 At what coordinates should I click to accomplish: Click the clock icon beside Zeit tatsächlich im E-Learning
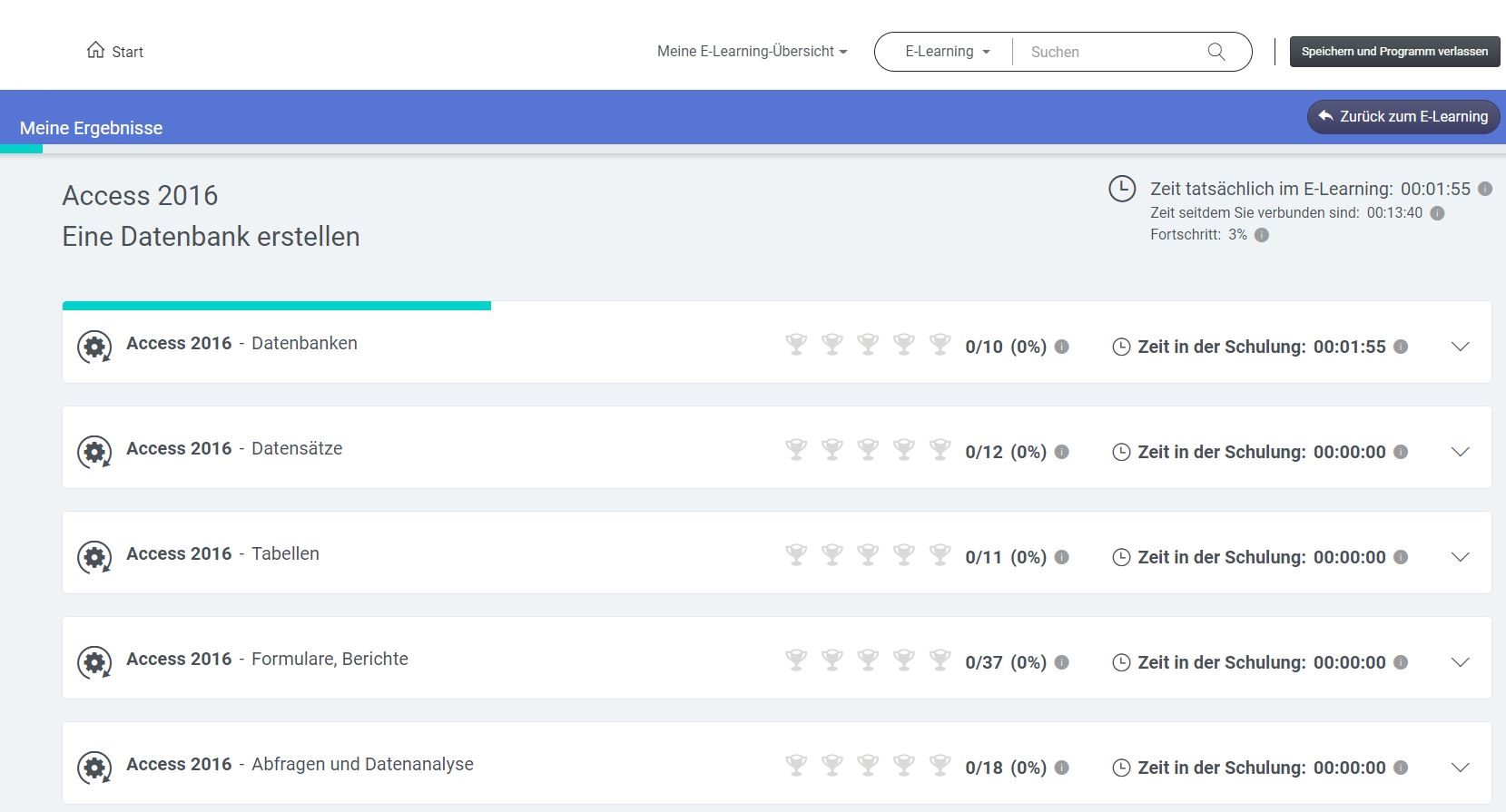(1122, 189)
